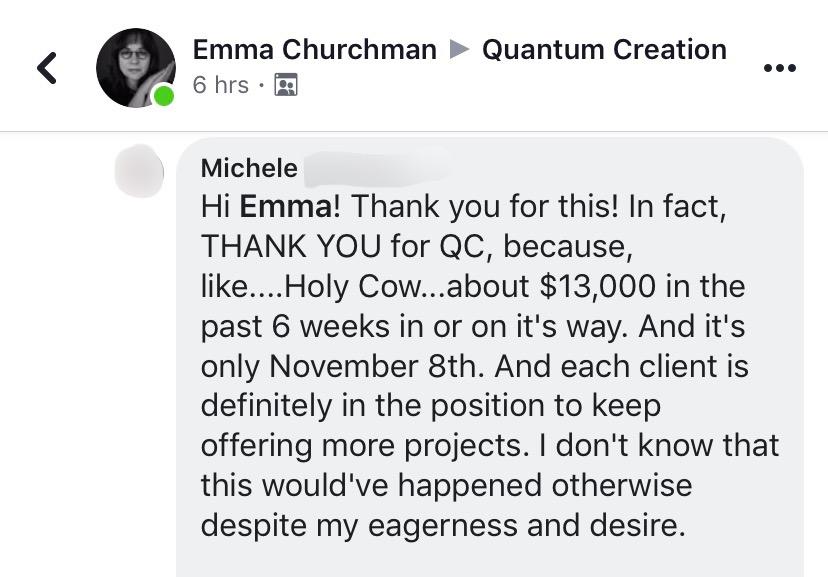This screenshot has width=828, height=577.
Task: Click the triangle arrow before Quantum Creation
Action: (x=459, y=50)
